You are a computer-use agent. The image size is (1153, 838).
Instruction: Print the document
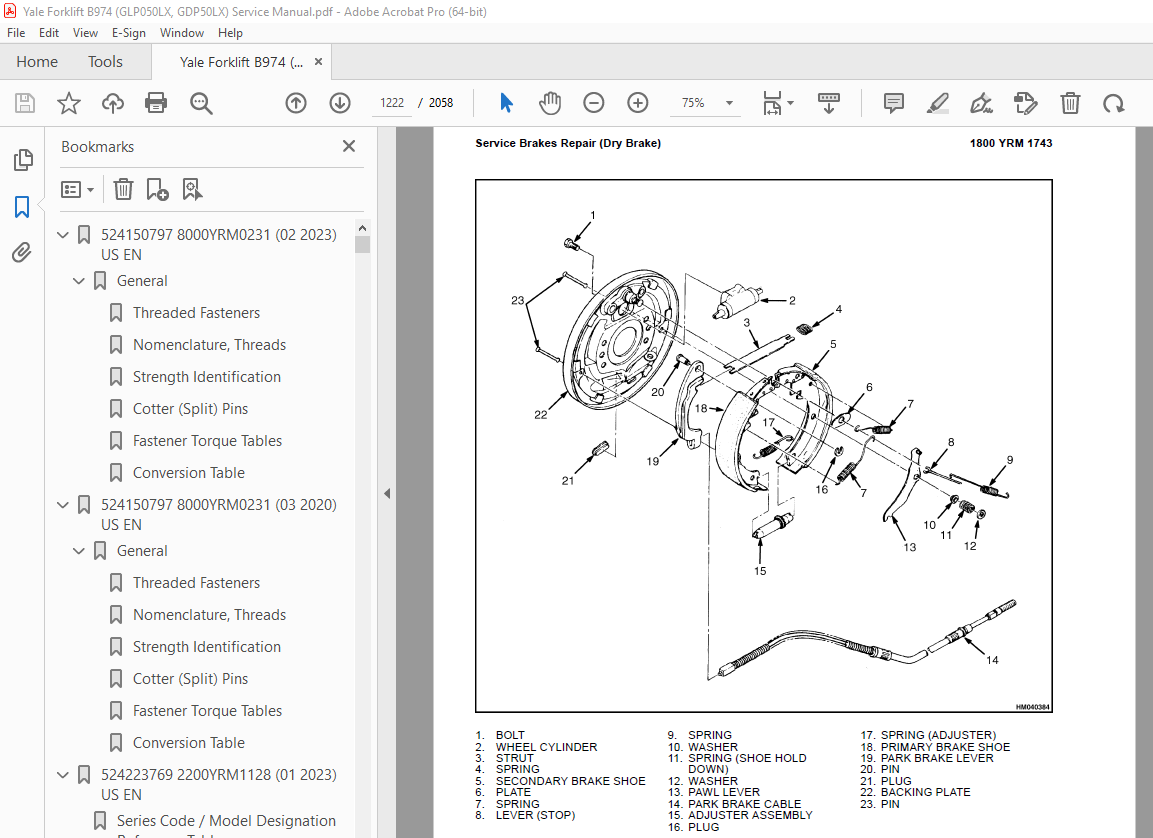156,103
